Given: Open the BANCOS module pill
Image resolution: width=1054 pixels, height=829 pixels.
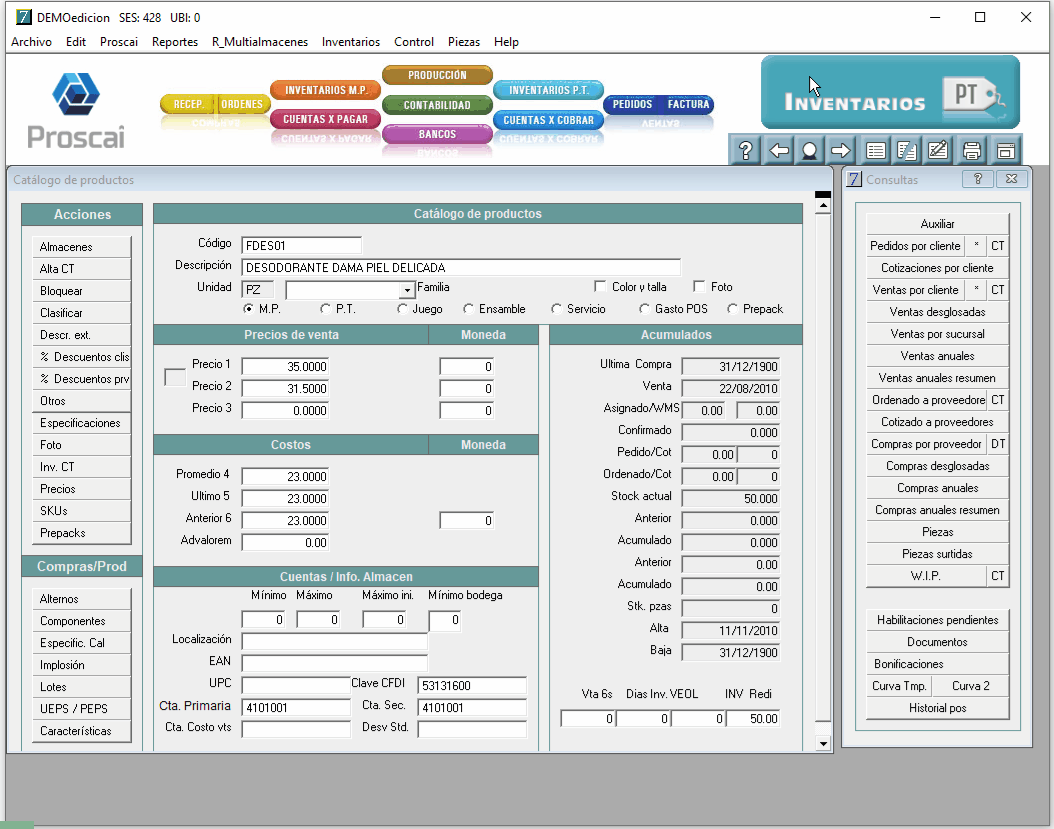Looking at the screenshot, I should (437, 134).
